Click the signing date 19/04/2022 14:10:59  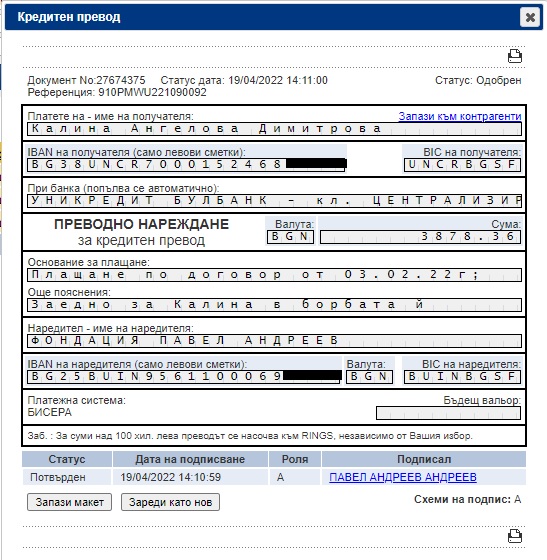tap(170, 477)
